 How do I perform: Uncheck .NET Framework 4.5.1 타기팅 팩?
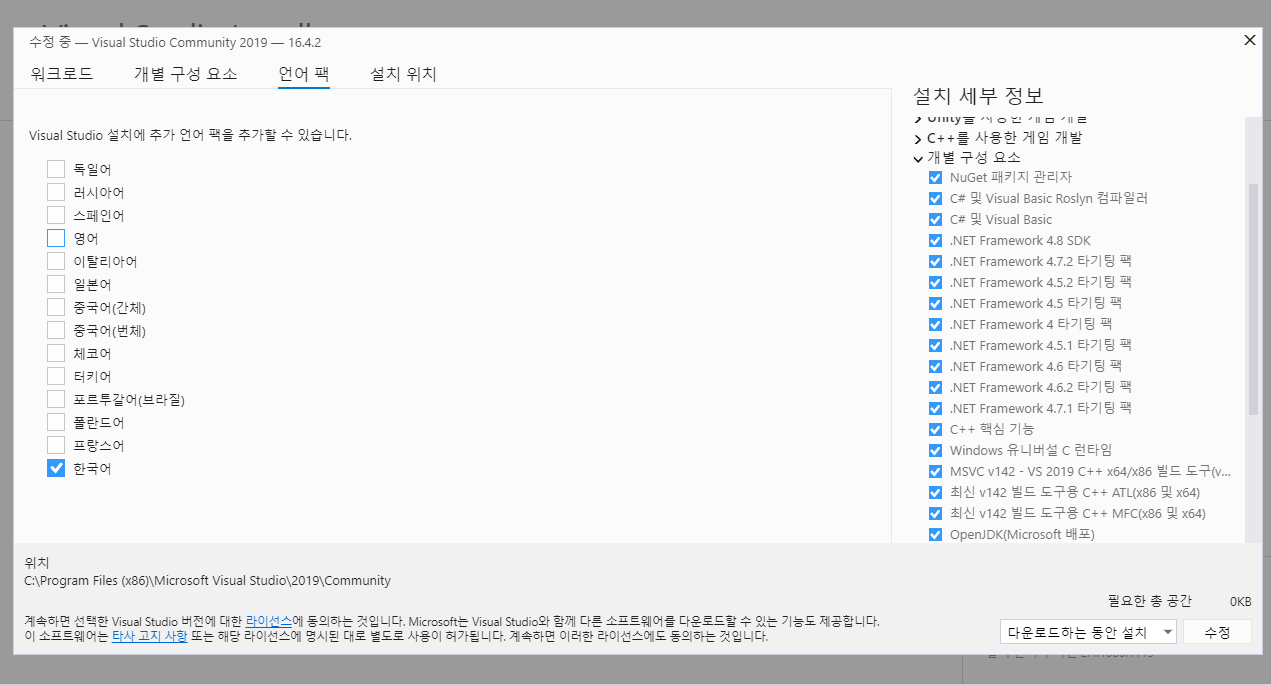click(936, 345)
